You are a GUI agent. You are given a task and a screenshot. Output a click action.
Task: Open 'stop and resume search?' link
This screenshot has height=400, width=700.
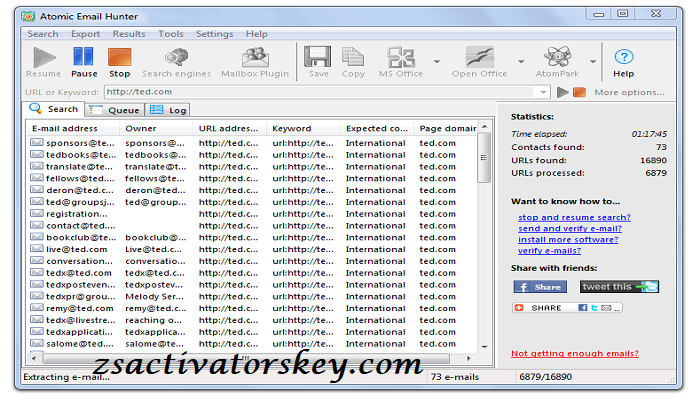click(x=574, y=217)
